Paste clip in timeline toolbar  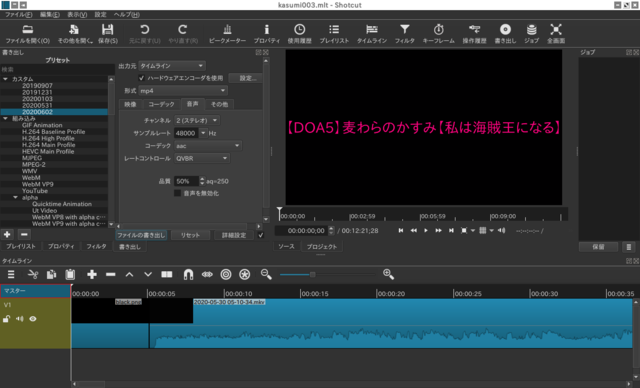(x=70, y=275)
